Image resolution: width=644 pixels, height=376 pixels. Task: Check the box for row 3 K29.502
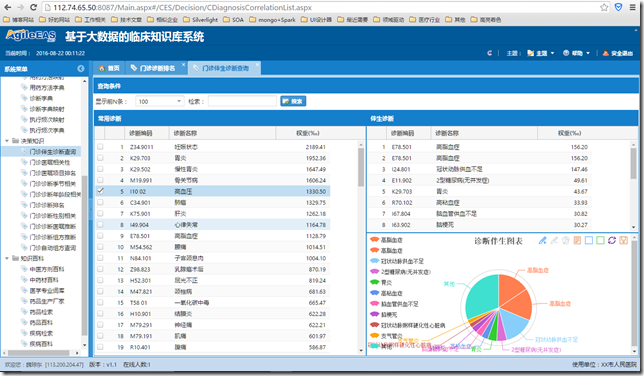[100, 169]
